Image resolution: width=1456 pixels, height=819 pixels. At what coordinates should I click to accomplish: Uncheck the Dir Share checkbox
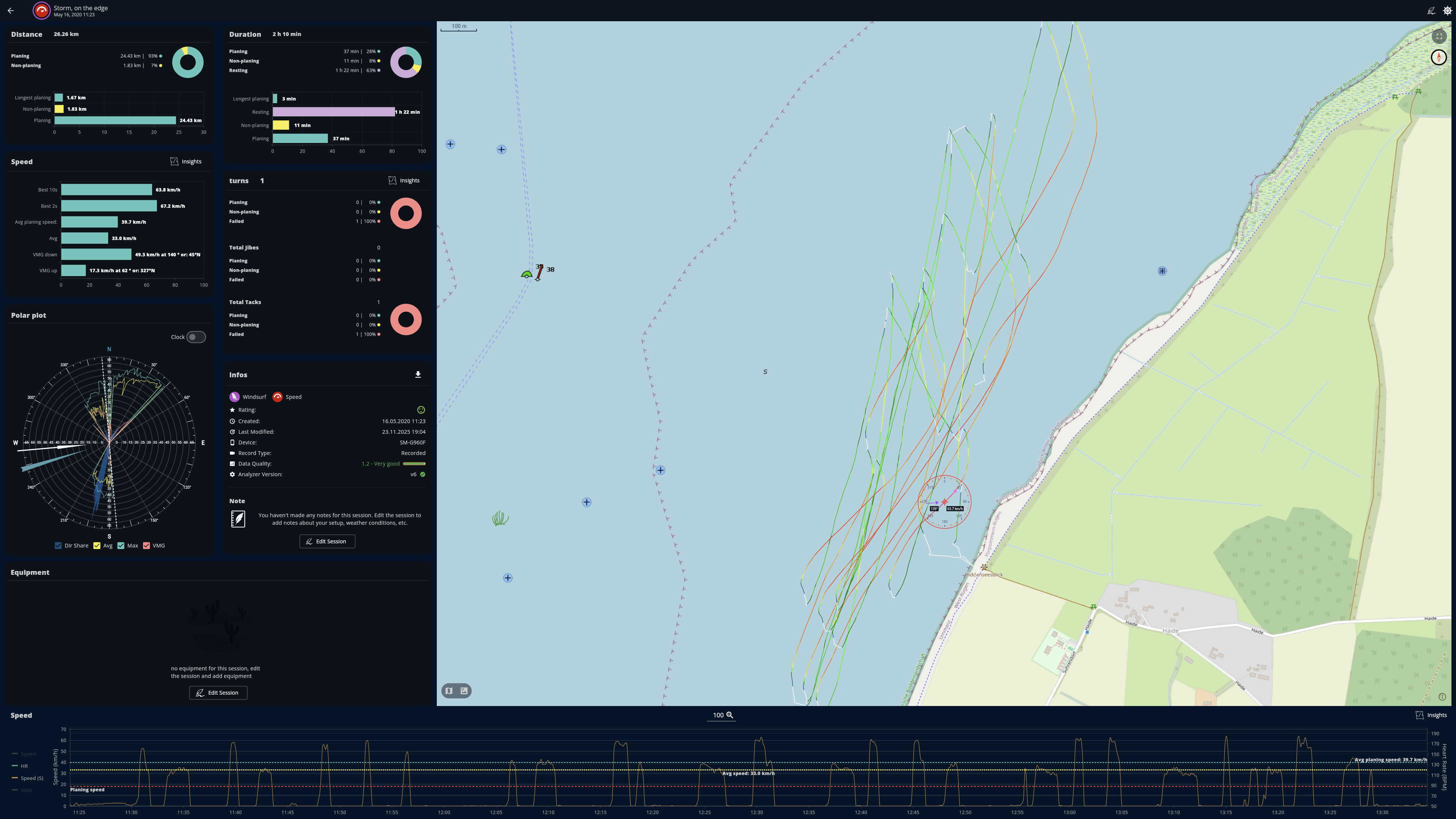[x=58, y=546]
